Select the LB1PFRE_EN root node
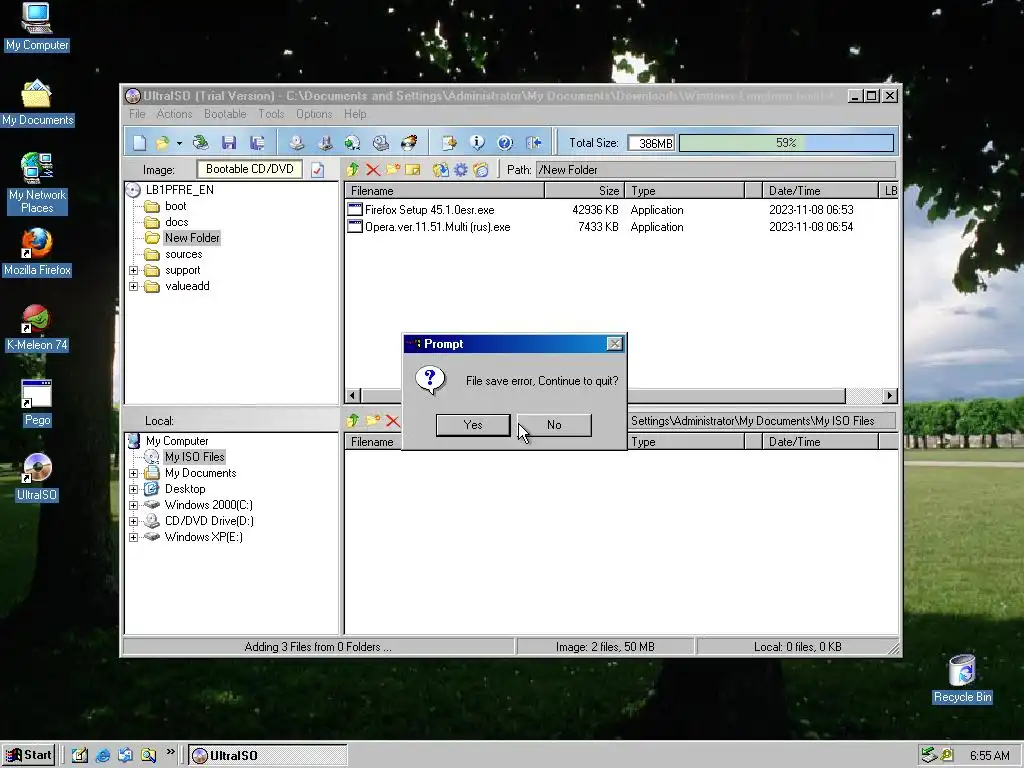 click(180, 189)
